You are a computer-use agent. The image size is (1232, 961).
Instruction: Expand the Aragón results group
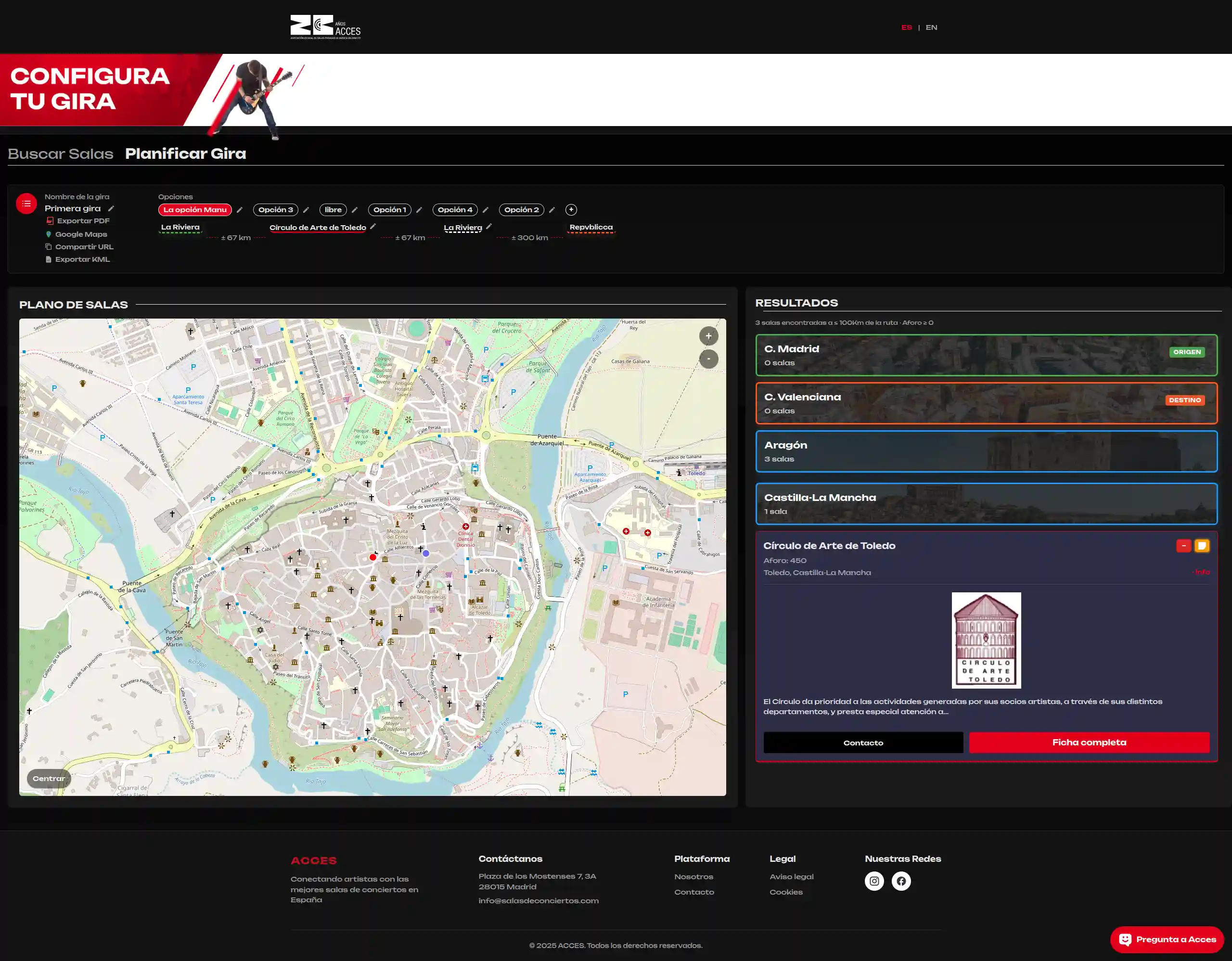pos(986,451)
